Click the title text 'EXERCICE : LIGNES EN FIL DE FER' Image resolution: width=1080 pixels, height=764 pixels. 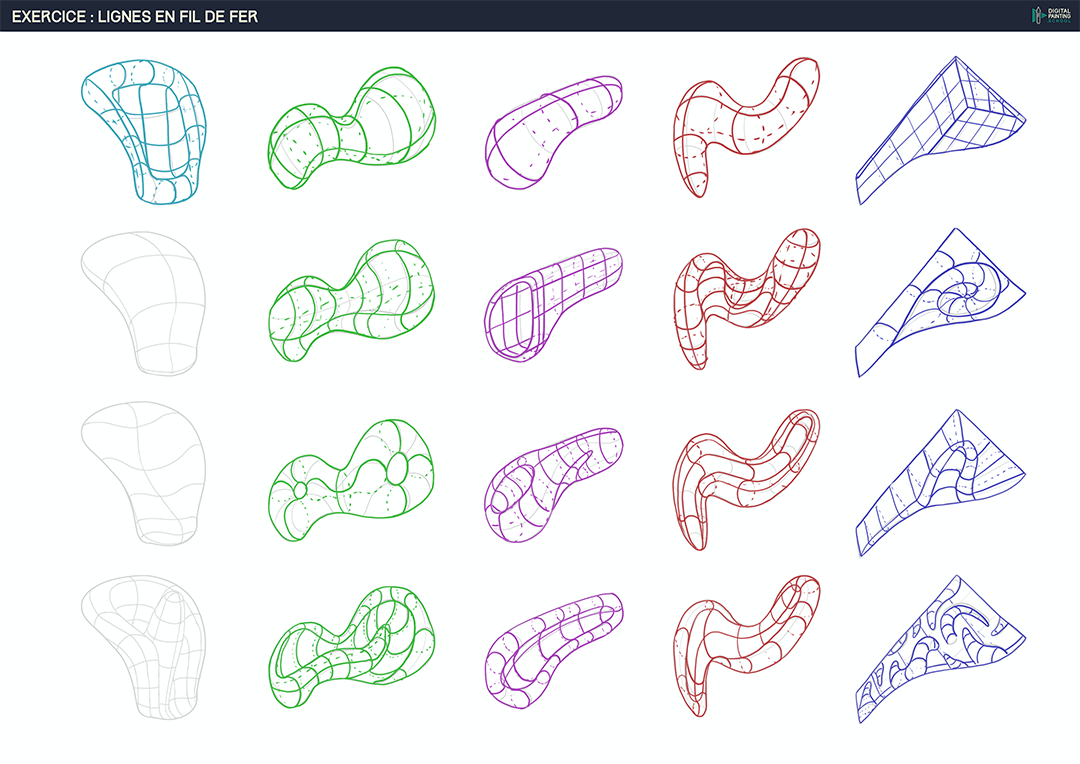click(x=134, y=16)
